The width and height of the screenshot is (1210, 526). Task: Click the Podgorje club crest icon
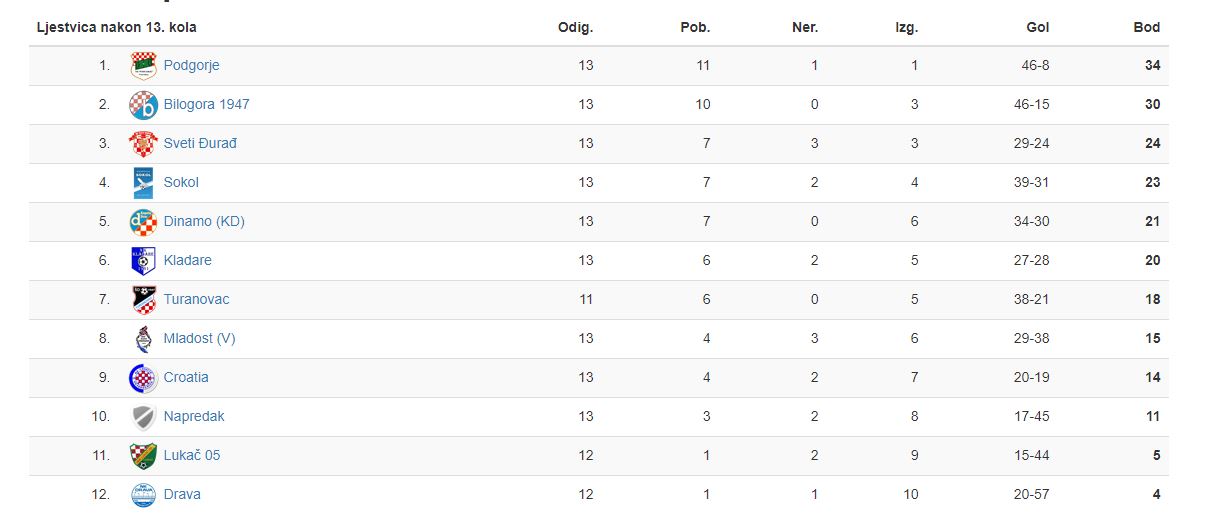pyautogui.click(x=144, y=66)
